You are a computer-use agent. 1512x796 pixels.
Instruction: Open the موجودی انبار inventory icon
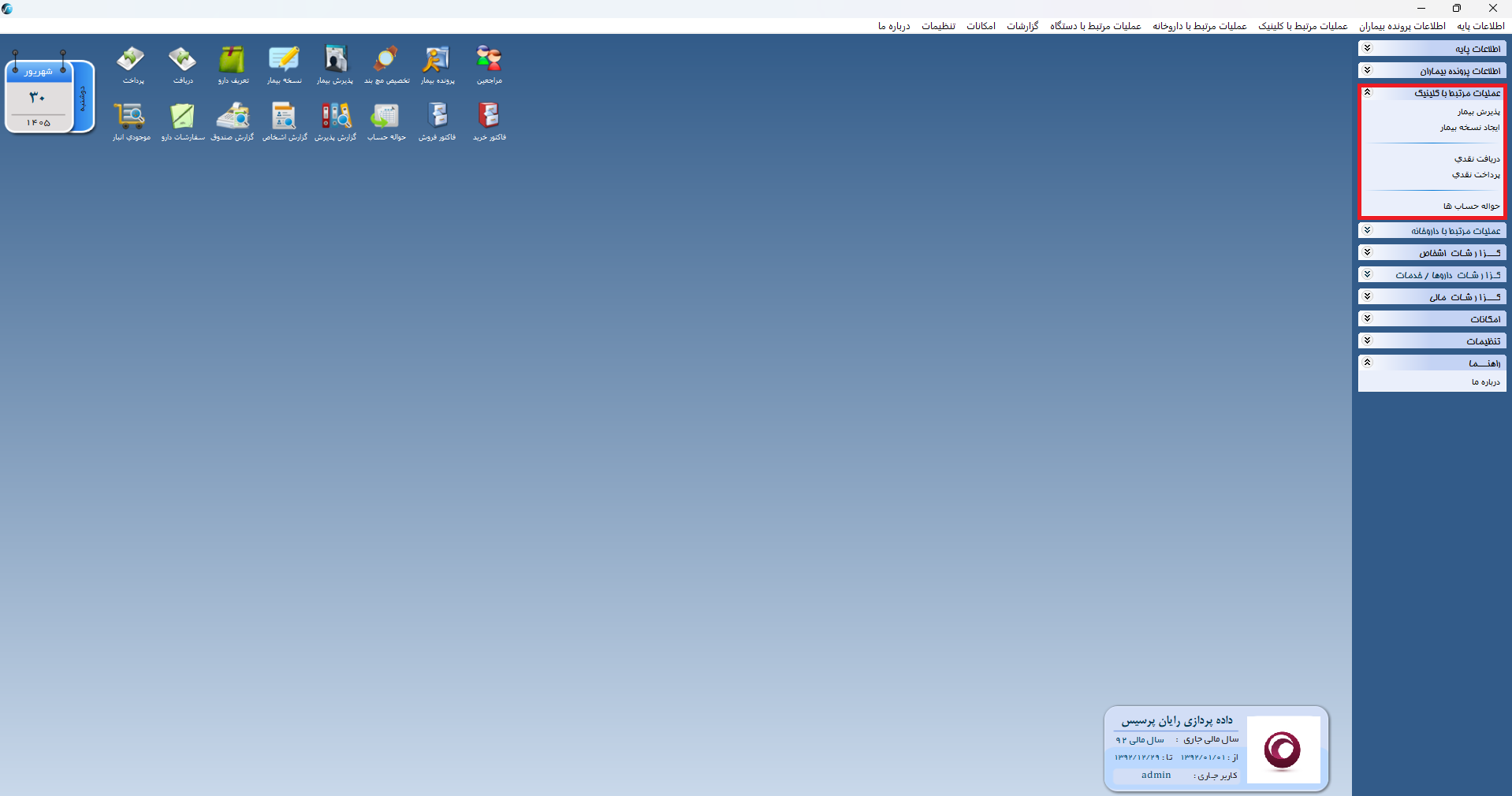tap(131, 121)
